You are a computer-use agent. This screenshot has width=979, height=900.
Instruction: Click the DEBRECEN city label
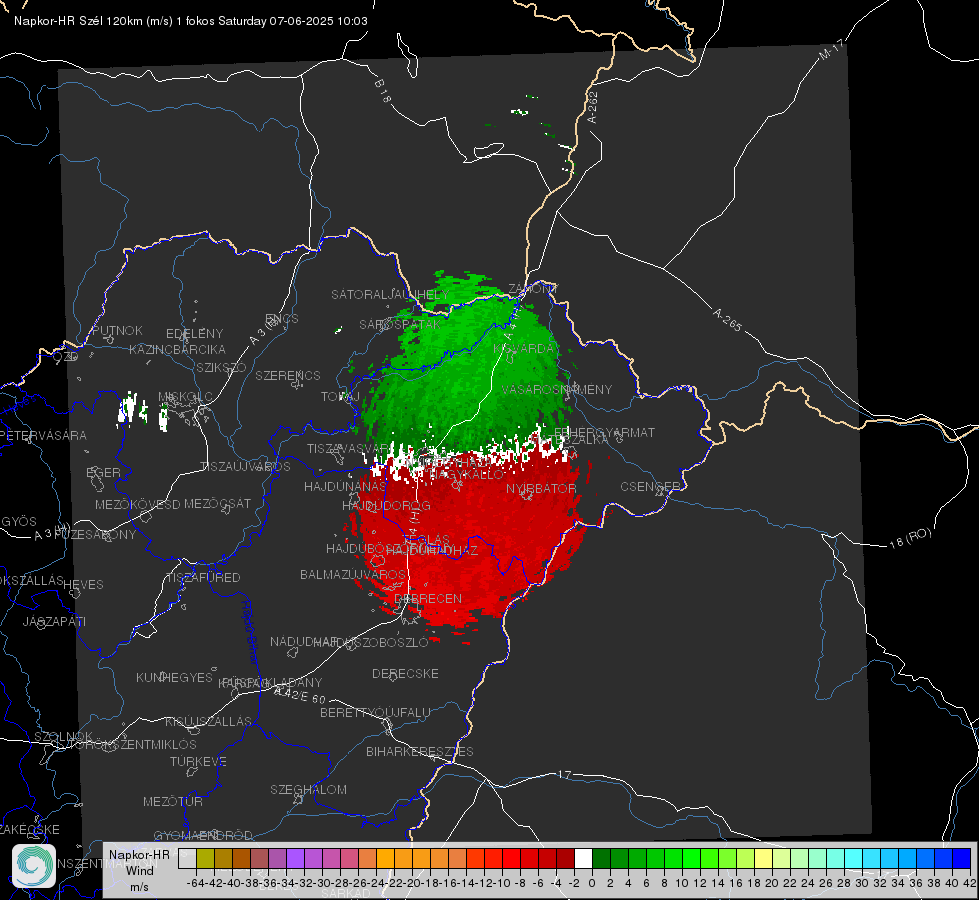tap(428, 598)
